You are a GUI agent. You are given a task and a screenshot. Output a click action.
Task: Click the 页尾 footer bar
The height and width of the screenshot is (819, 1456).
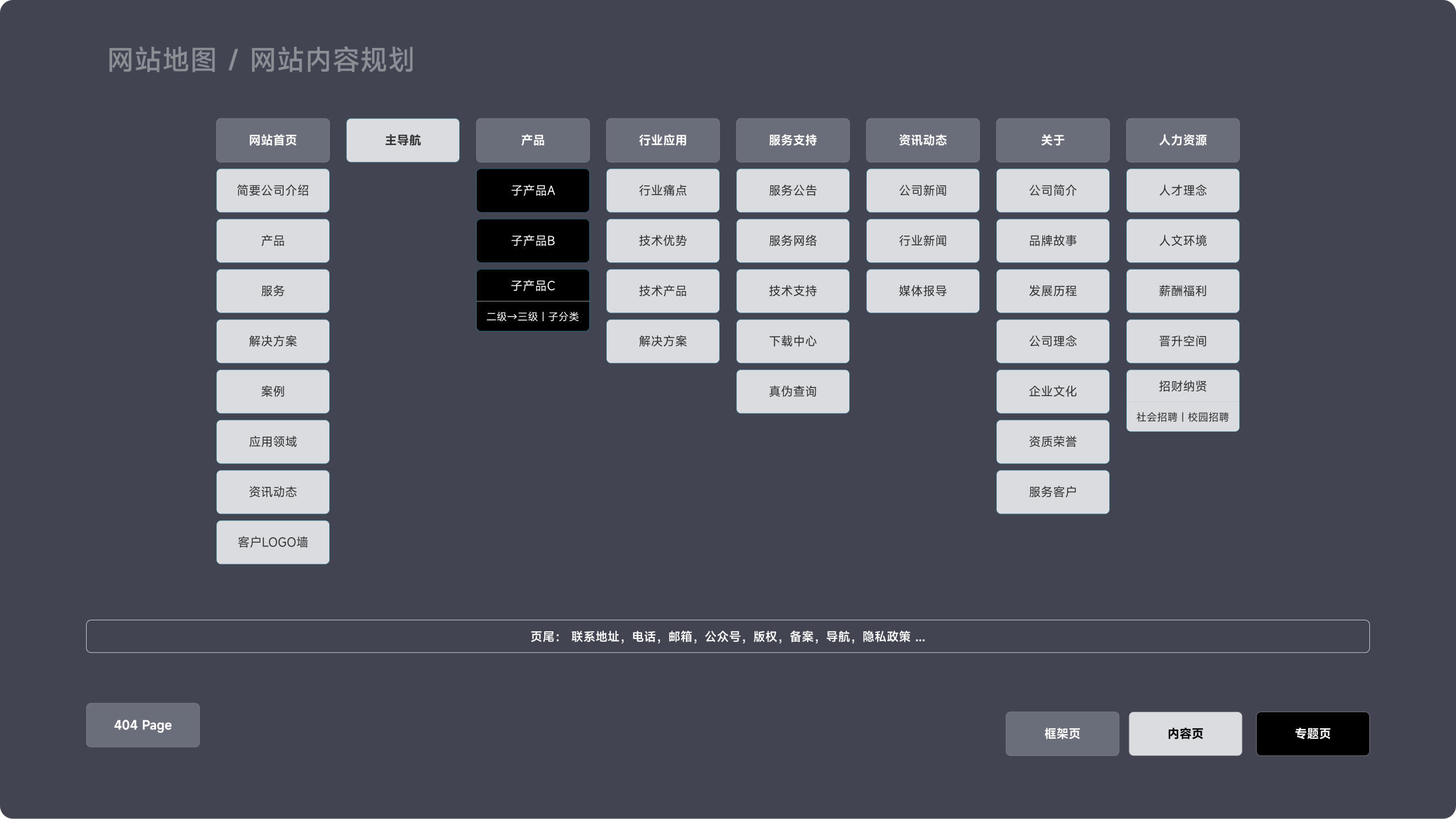(727, 636)
